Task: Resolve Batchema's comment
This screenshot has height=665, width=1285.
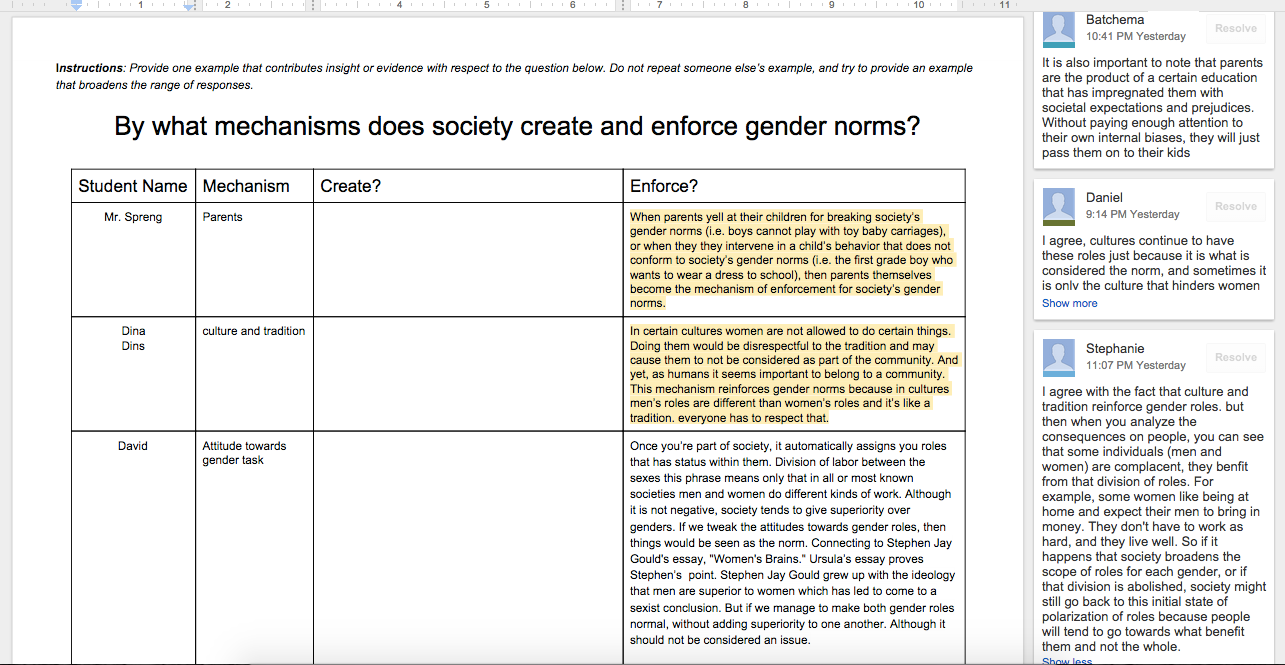Action: coord(1235,29)
